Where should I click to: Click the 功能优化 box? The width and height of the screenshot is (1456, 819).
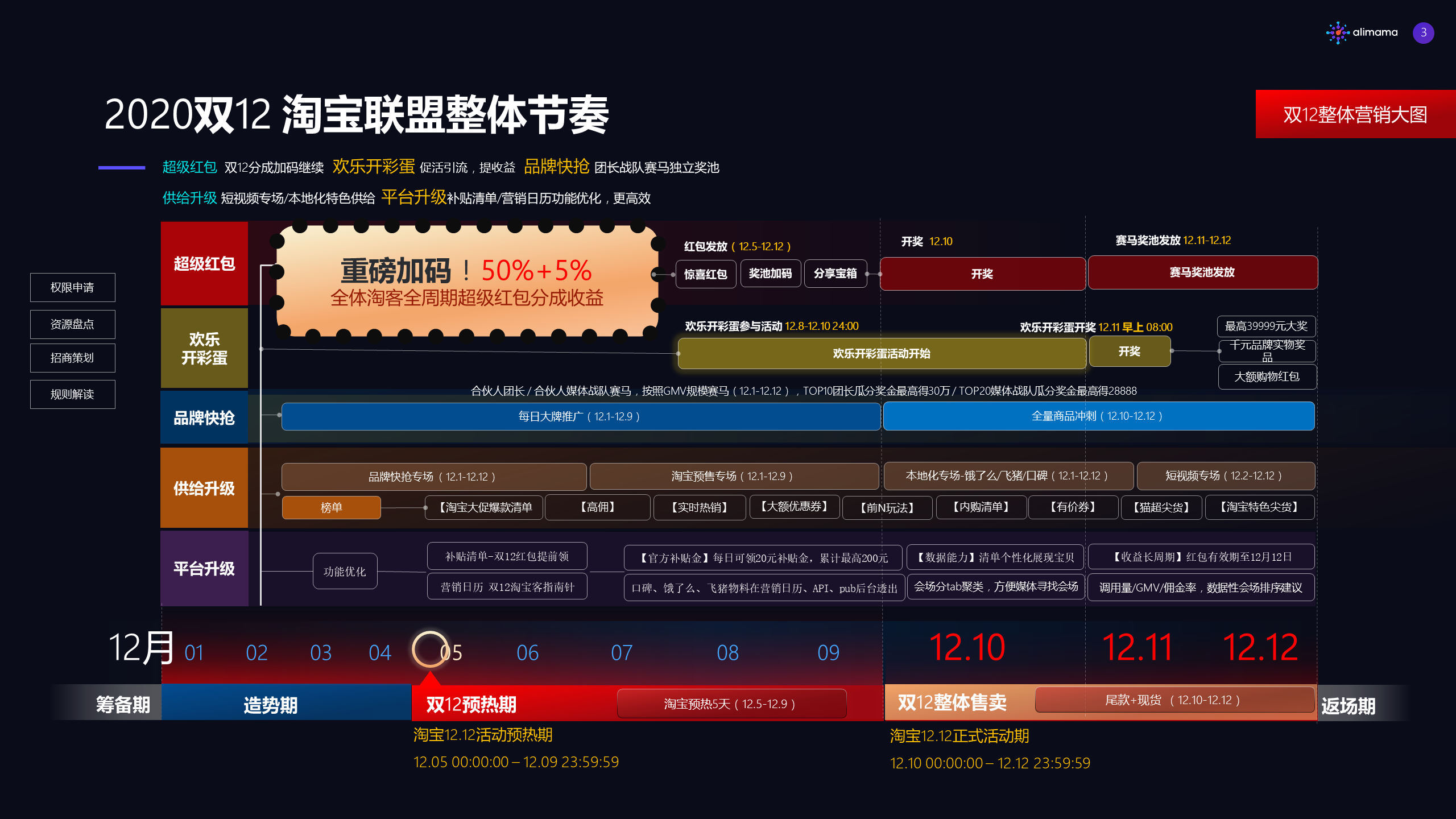click(x=345, y=571)
